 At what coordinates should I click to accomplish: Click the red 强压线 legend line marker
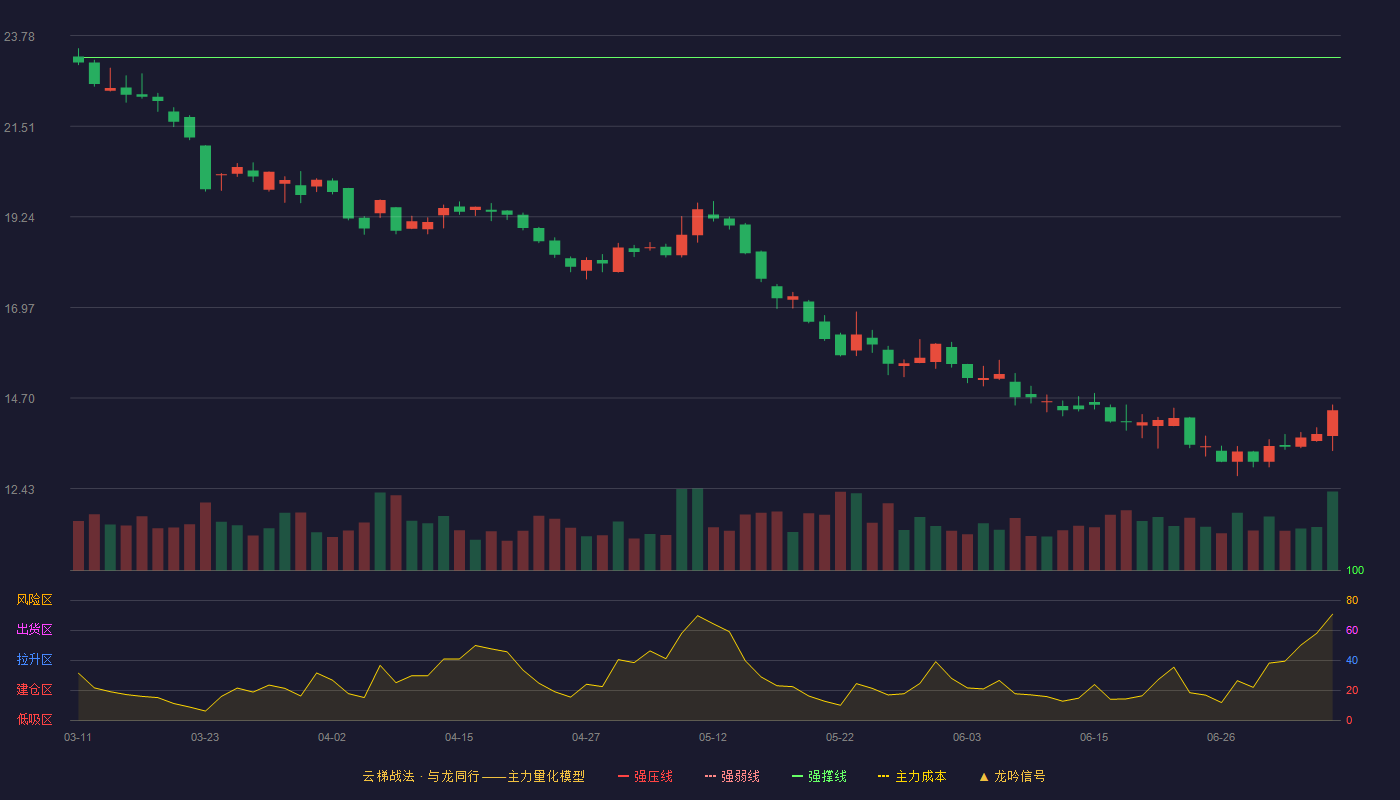[624, 776]
